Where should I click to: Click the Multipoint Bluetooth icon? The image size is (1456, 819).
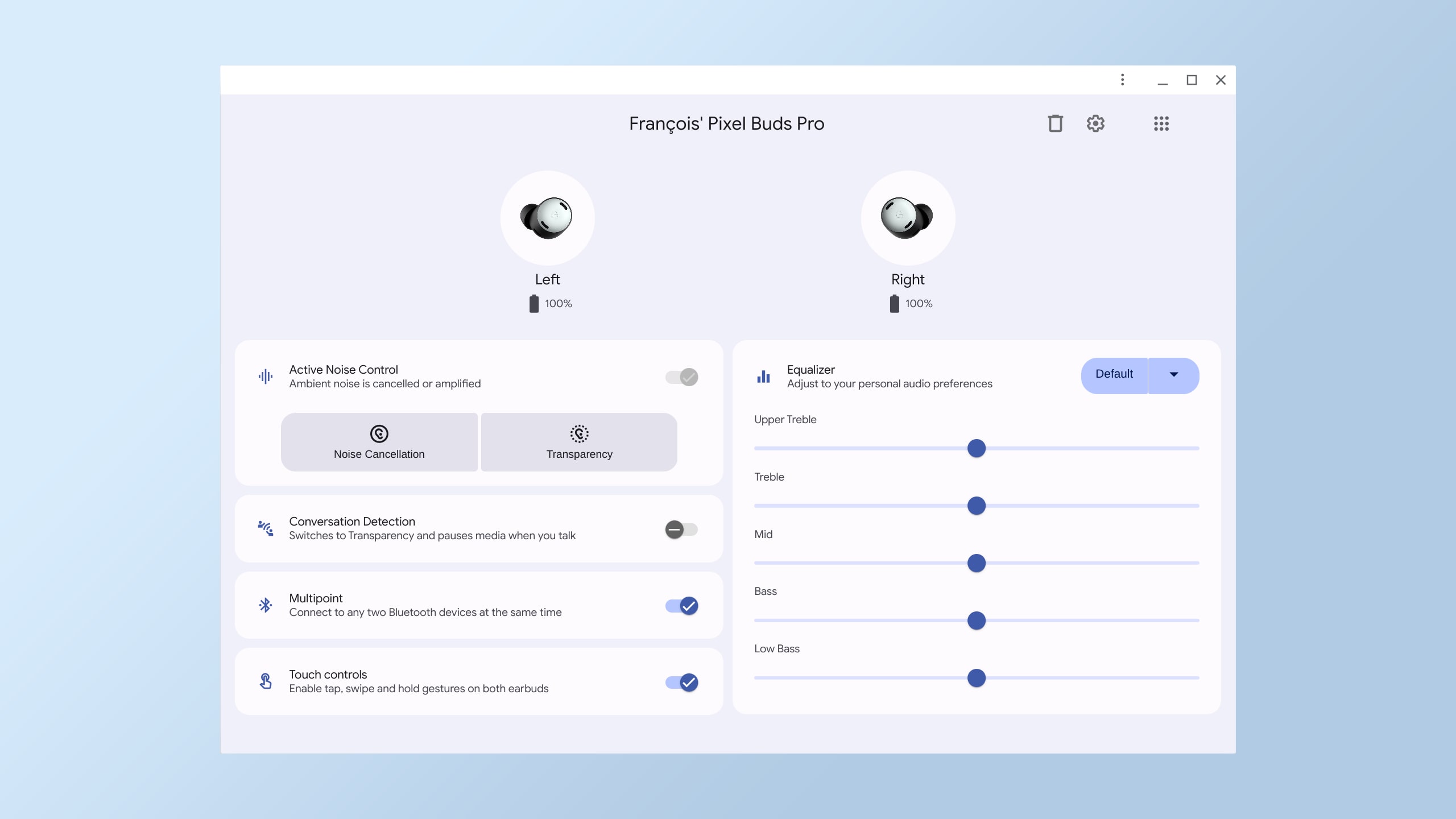266,605
